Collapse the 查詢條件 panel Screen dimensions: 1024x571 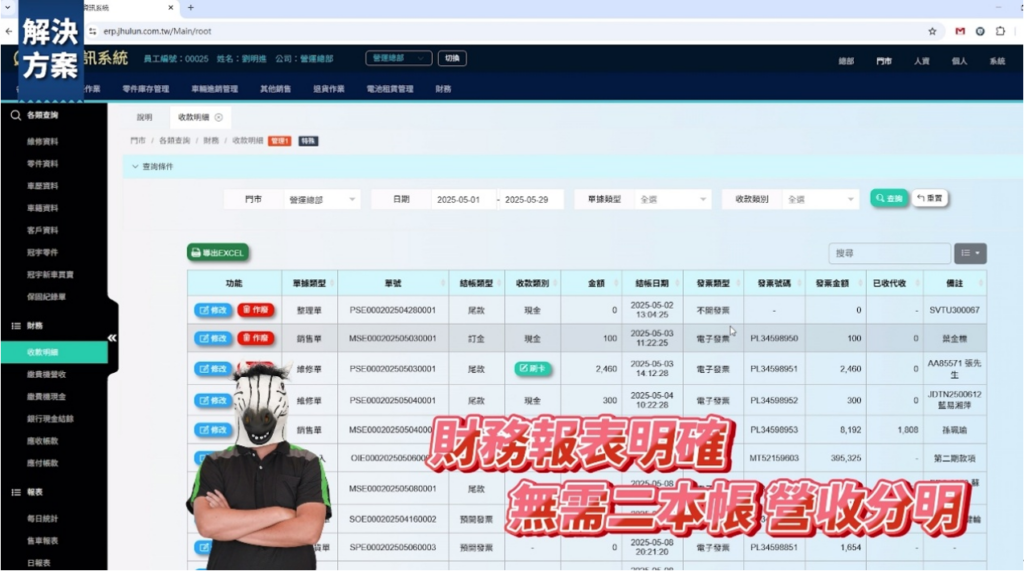point(136,166)
